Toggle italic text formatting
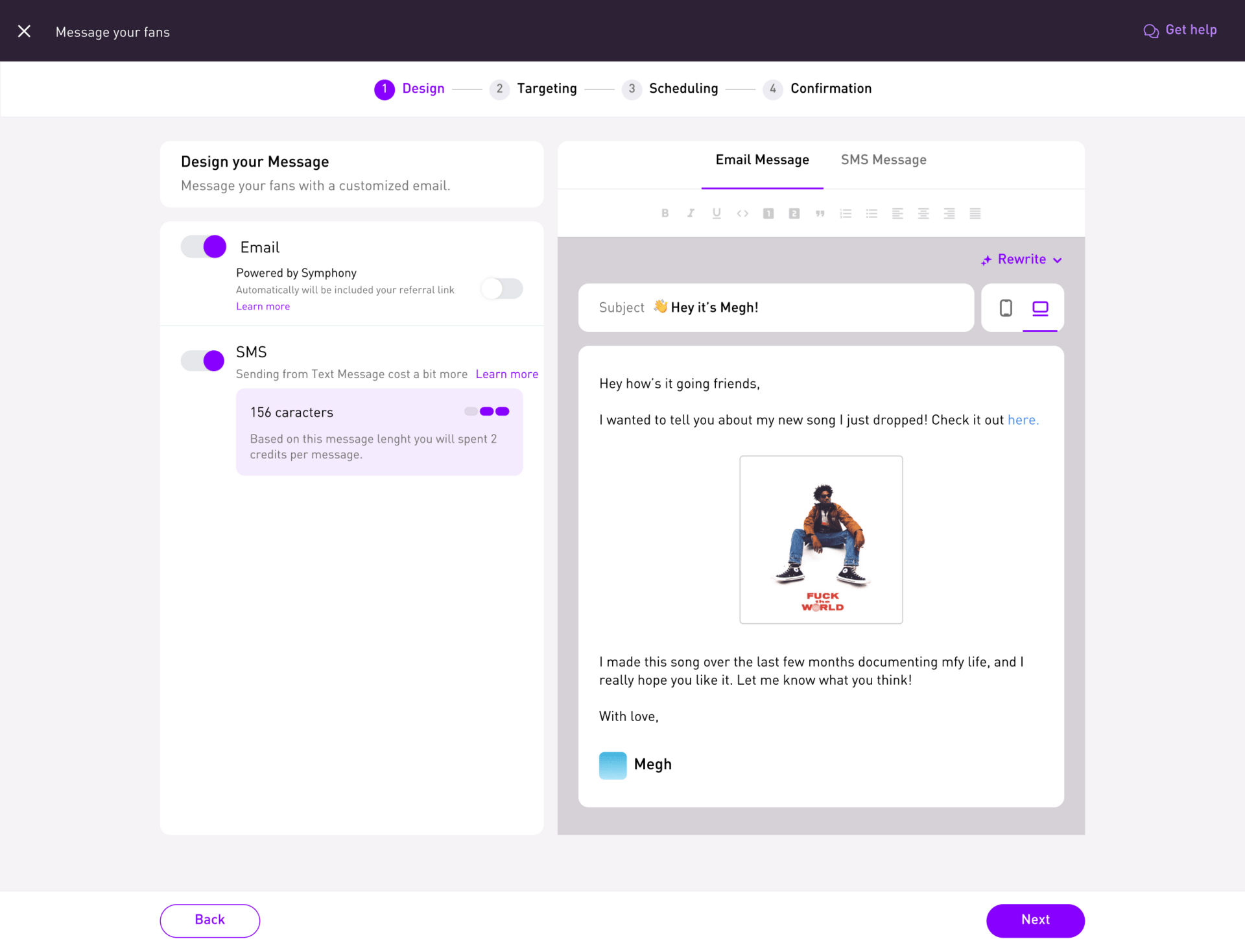Image resolution: width=1245 pixels, height=952 pixels. click(691, 213)
